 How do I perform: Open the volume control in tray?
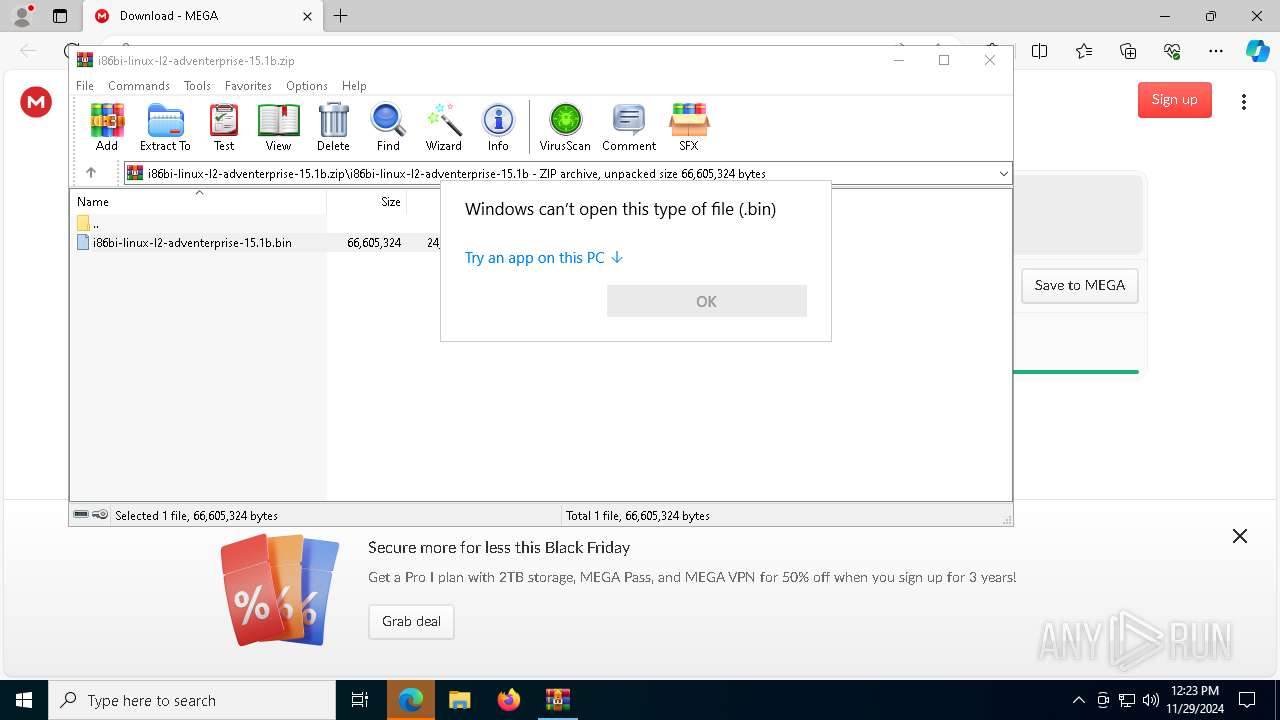point(1151,700)
